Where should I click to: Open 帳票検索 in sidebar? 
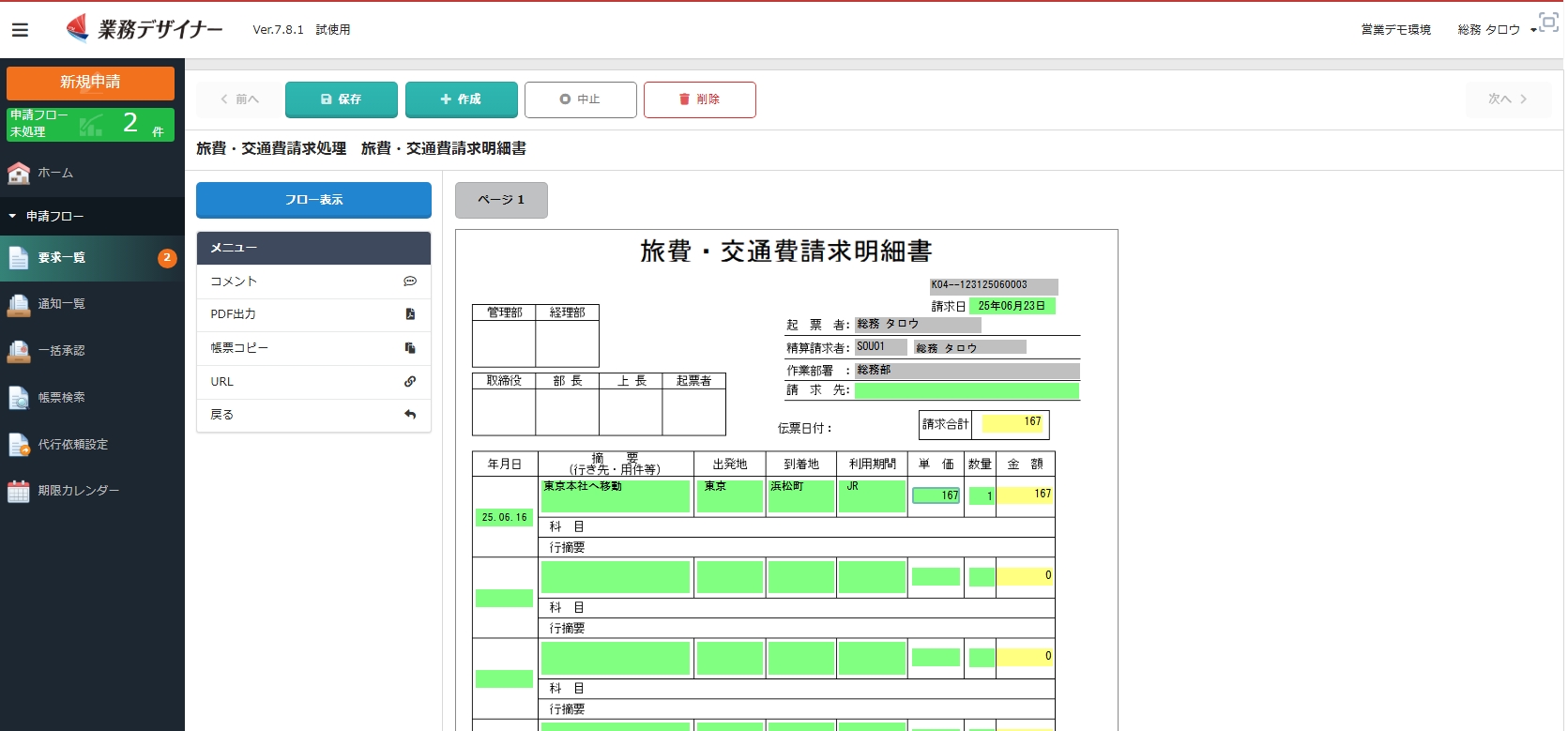(x=92, y=398)
